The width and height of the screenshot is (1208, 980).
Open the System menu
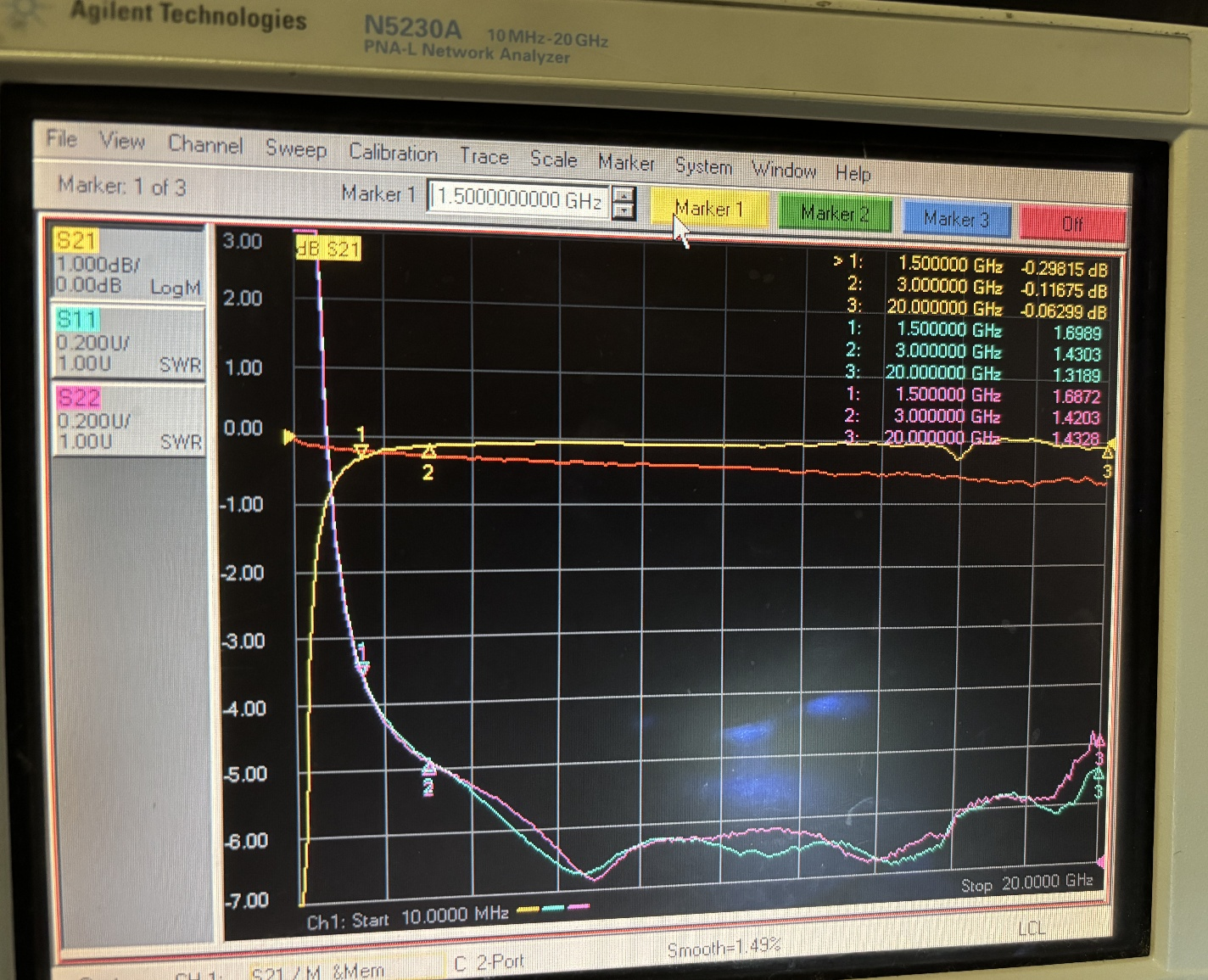(702, 166)
